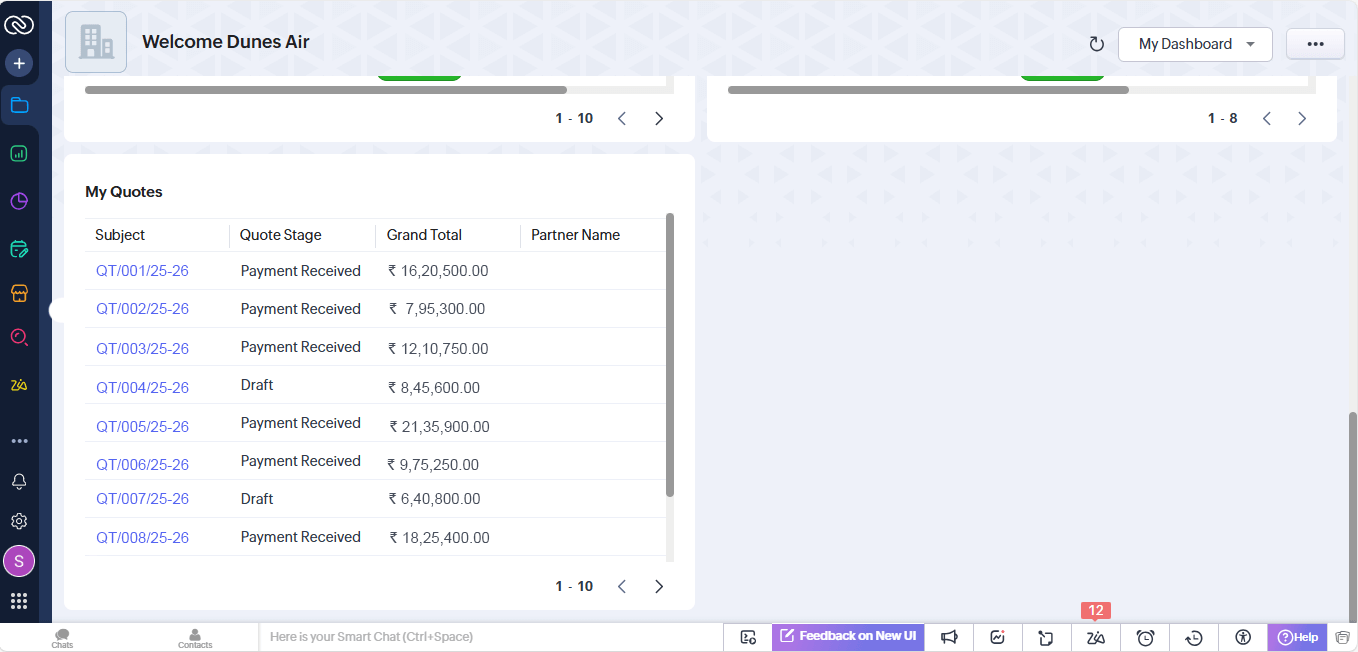The height and width of the screenshot is (652, 1358).
Task: Open the Chats tab
Action: tap(63, 638)
